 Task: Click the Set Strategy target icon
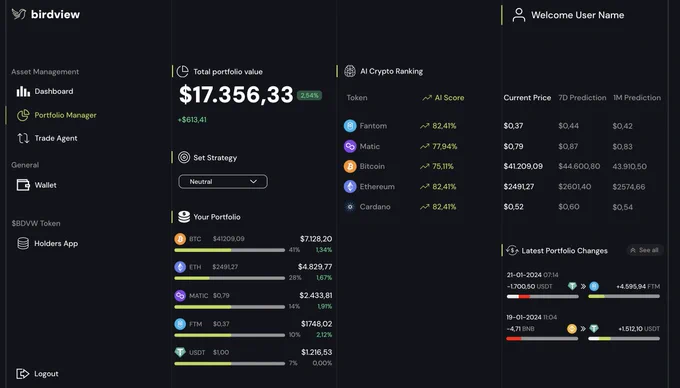click(184, 157)
